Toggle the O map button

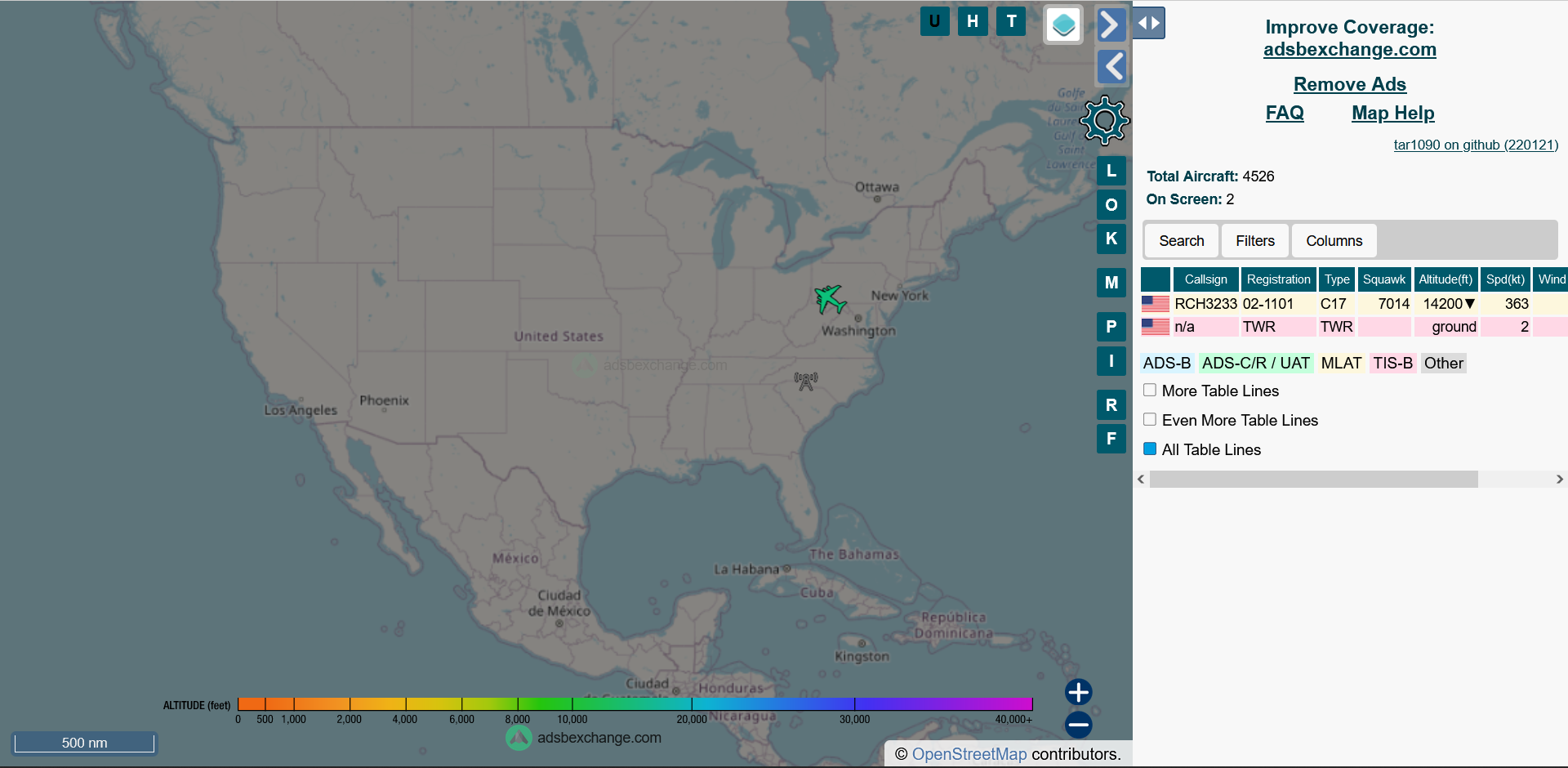(x=1111, y=204)
